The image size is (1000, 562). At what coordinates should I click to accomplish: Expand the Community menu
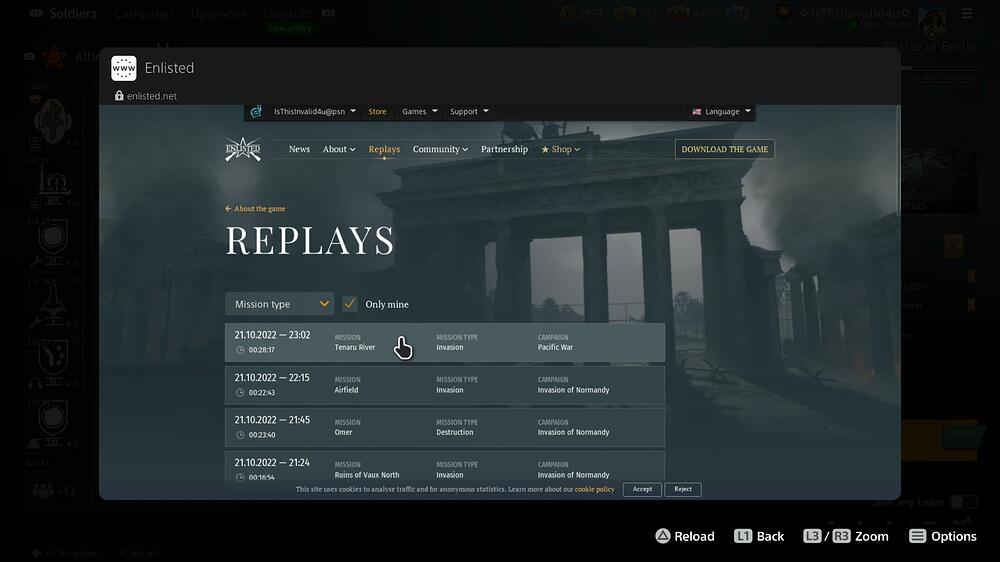coord(440,149)
